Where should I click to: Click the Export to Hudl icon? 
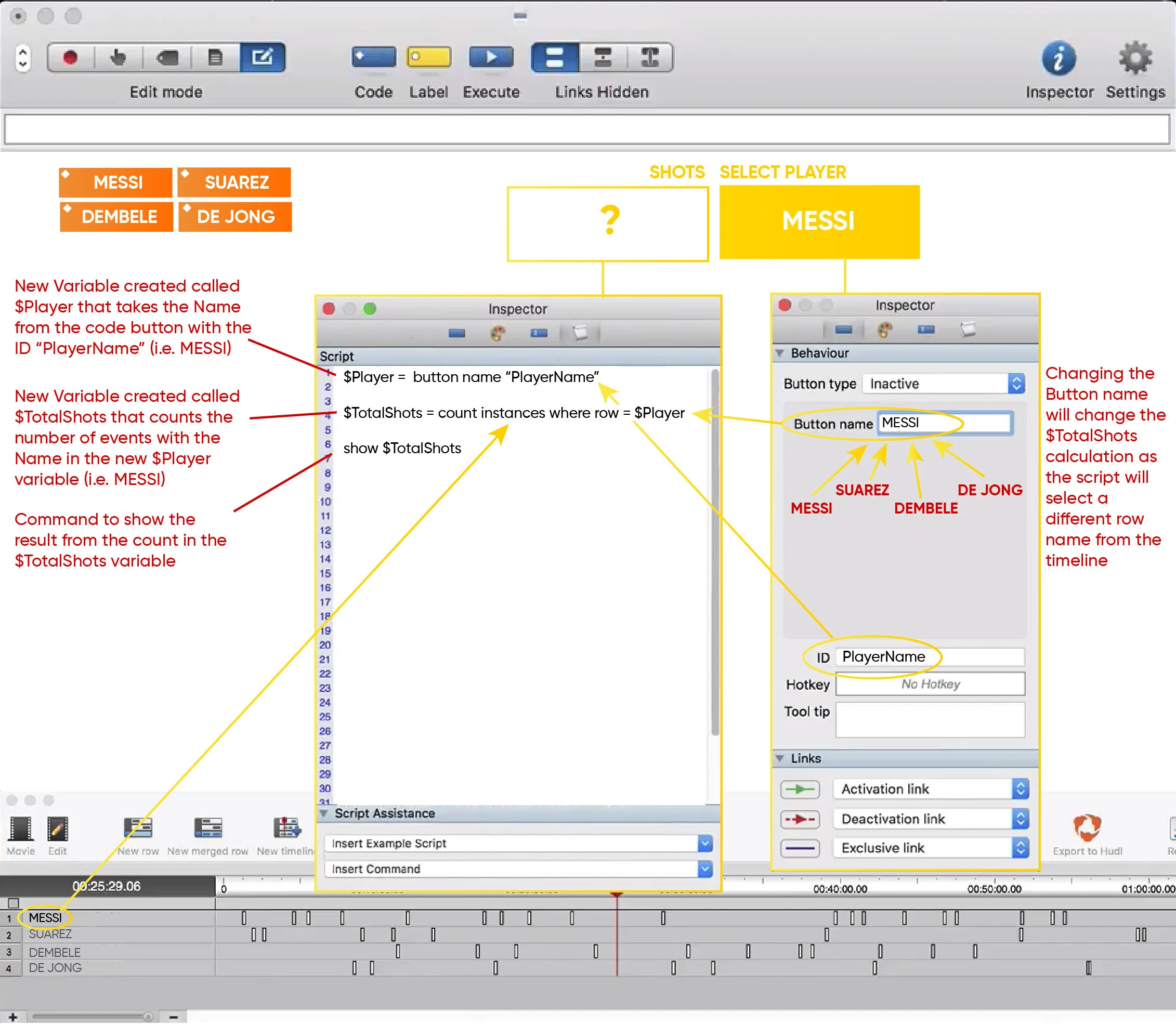coord(1087,828)
